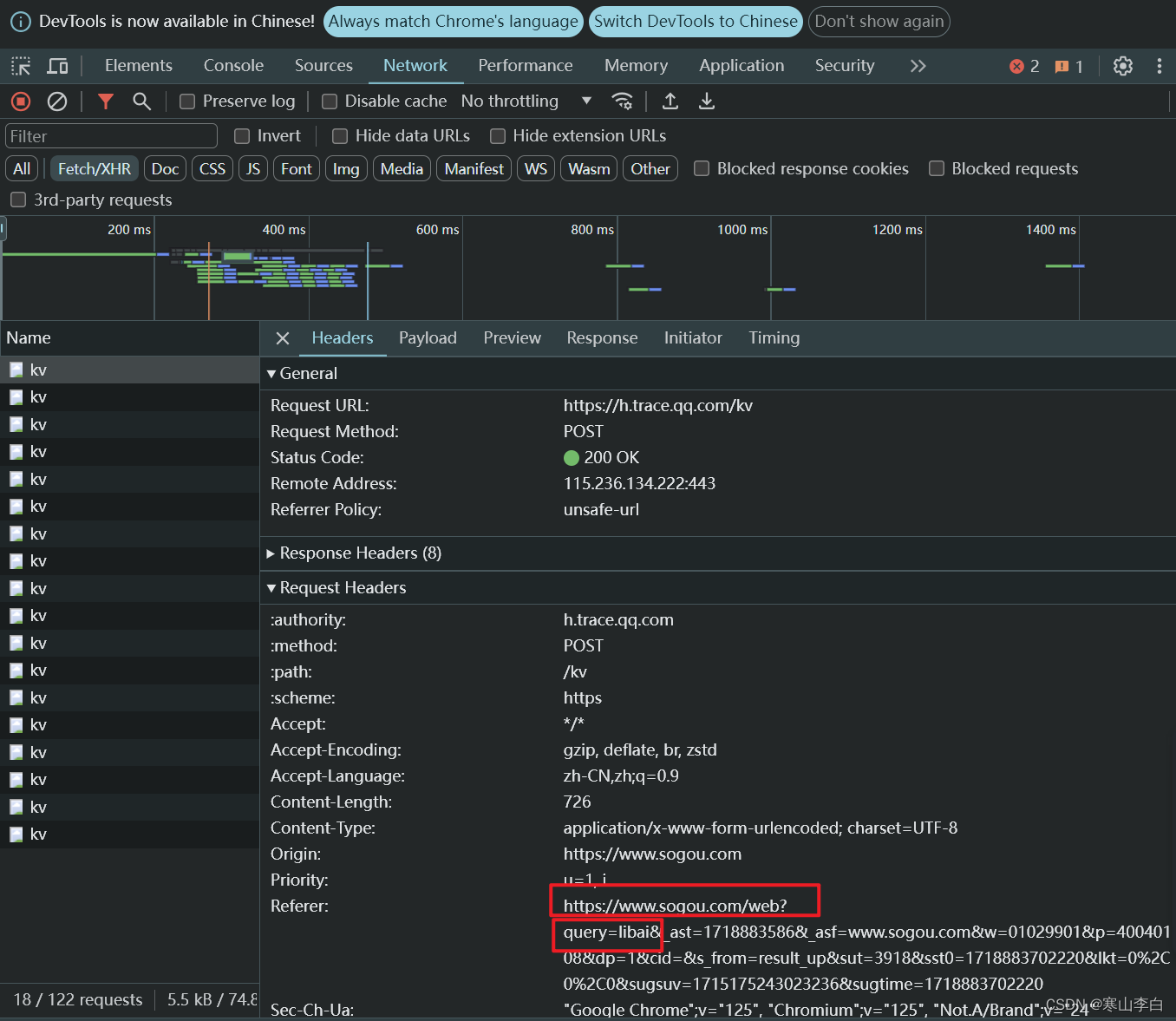Check Blocked requests checkbox
Image resolution: width=1176 pixels, height=1021 pixels.
937,168
